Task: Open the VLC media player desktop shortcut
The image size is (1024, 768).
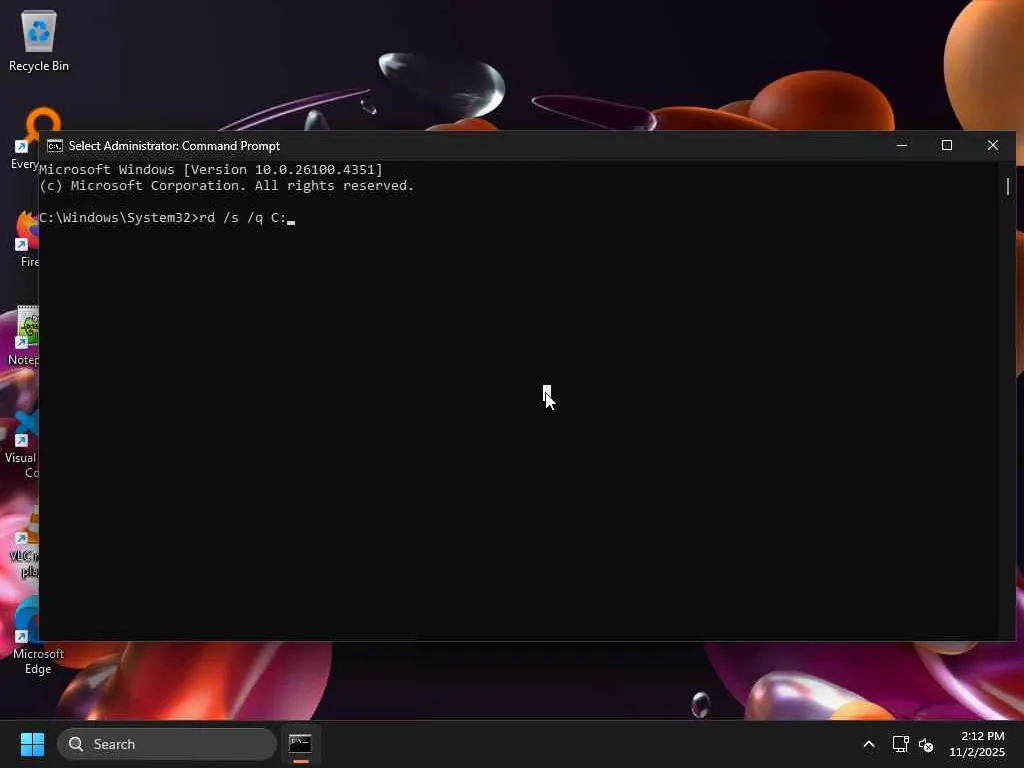Action: (26, 543)
